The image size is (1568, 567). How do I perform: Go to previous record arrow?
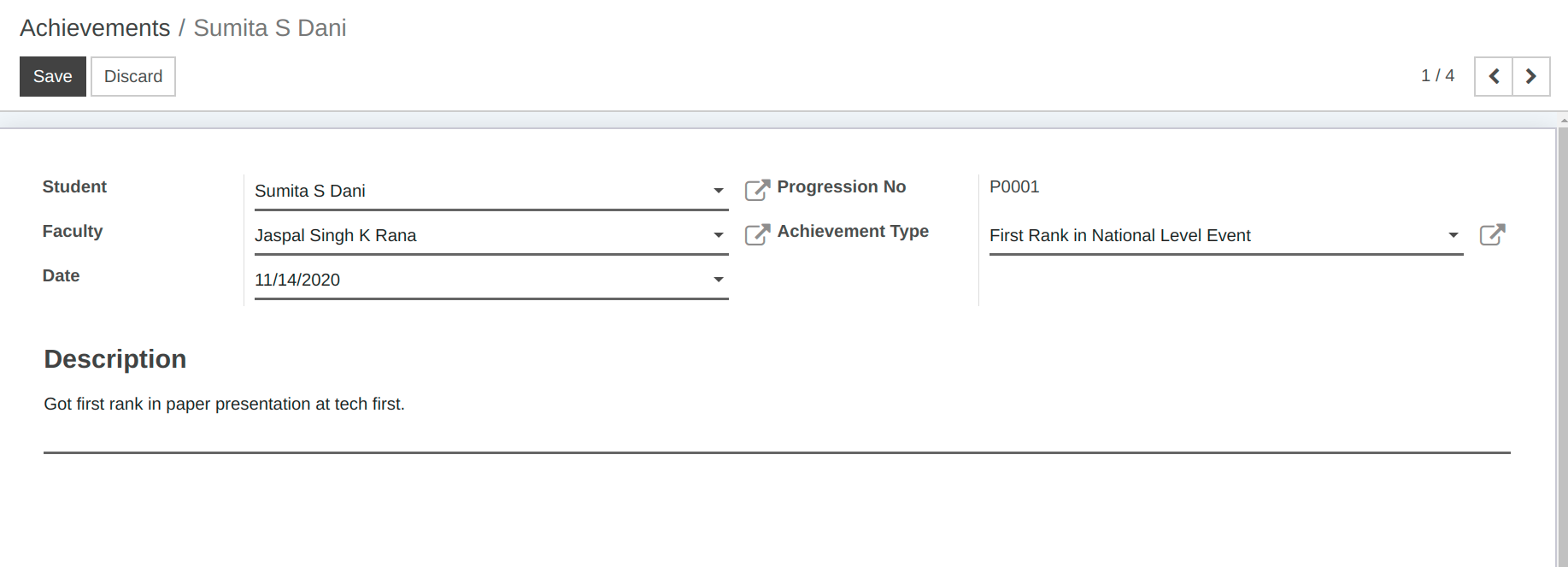[x=1494, y=76]
